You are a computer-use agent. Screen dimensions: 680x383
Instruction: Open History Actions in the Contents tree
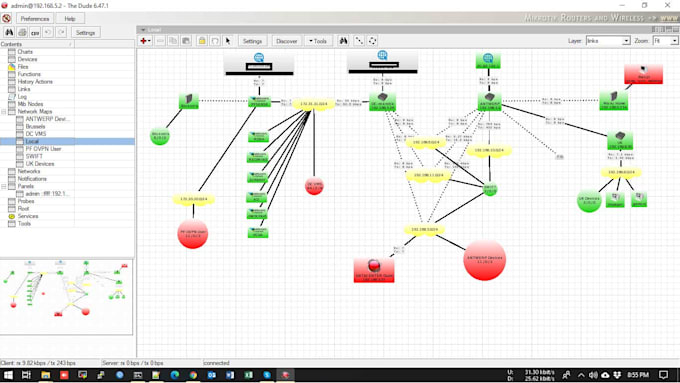tap(35, 82)
